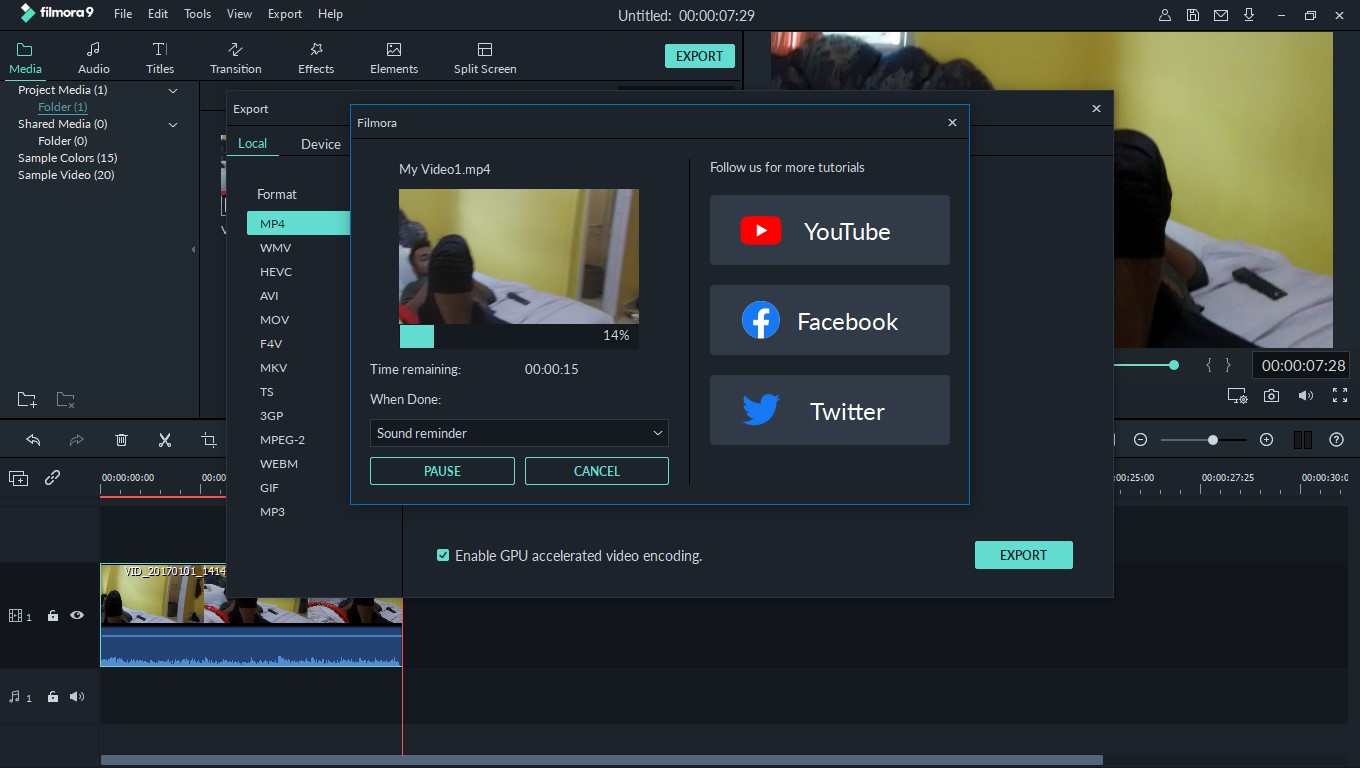Click the save project icon in title bar
The width and height of the screenshot is (1360, 768).
[1193, 15]
